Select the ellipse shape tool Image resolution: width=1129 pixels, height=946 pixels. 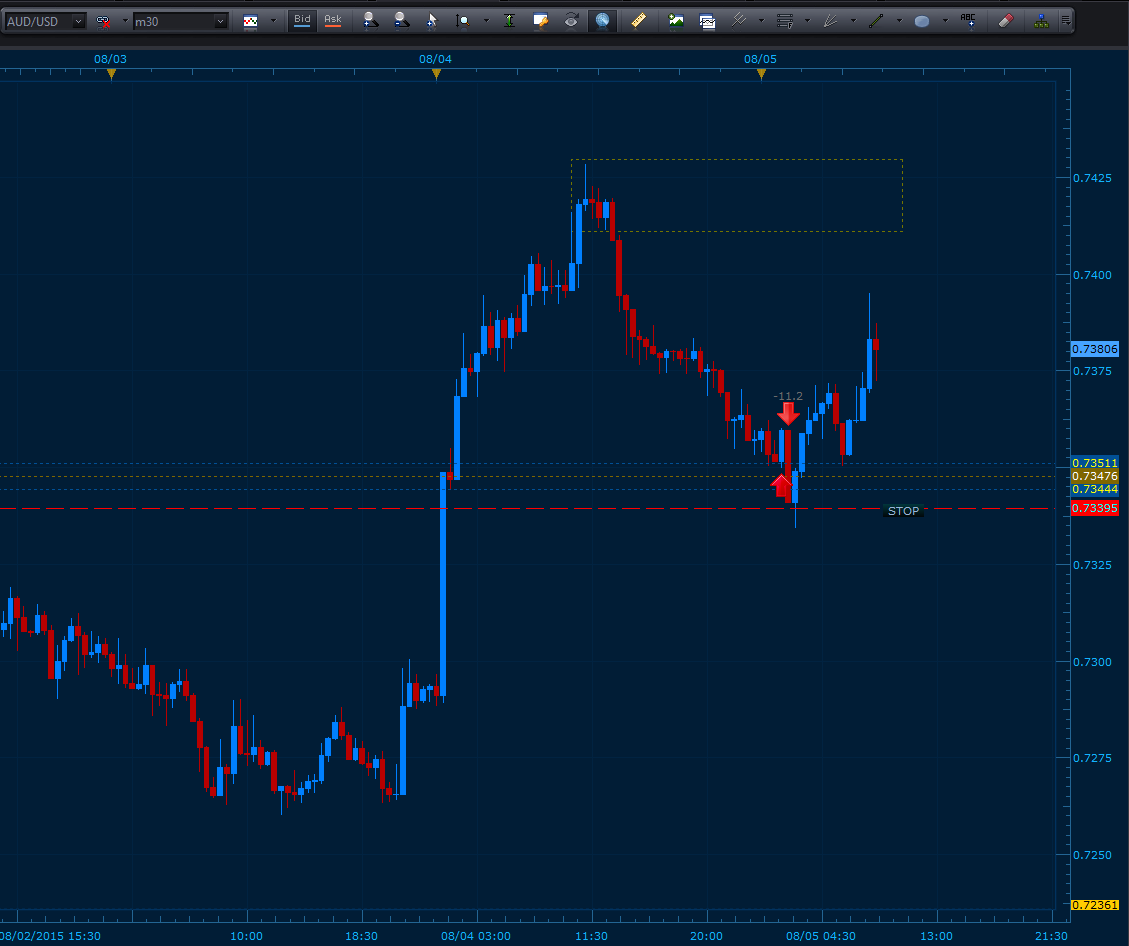tap(921, 20)
